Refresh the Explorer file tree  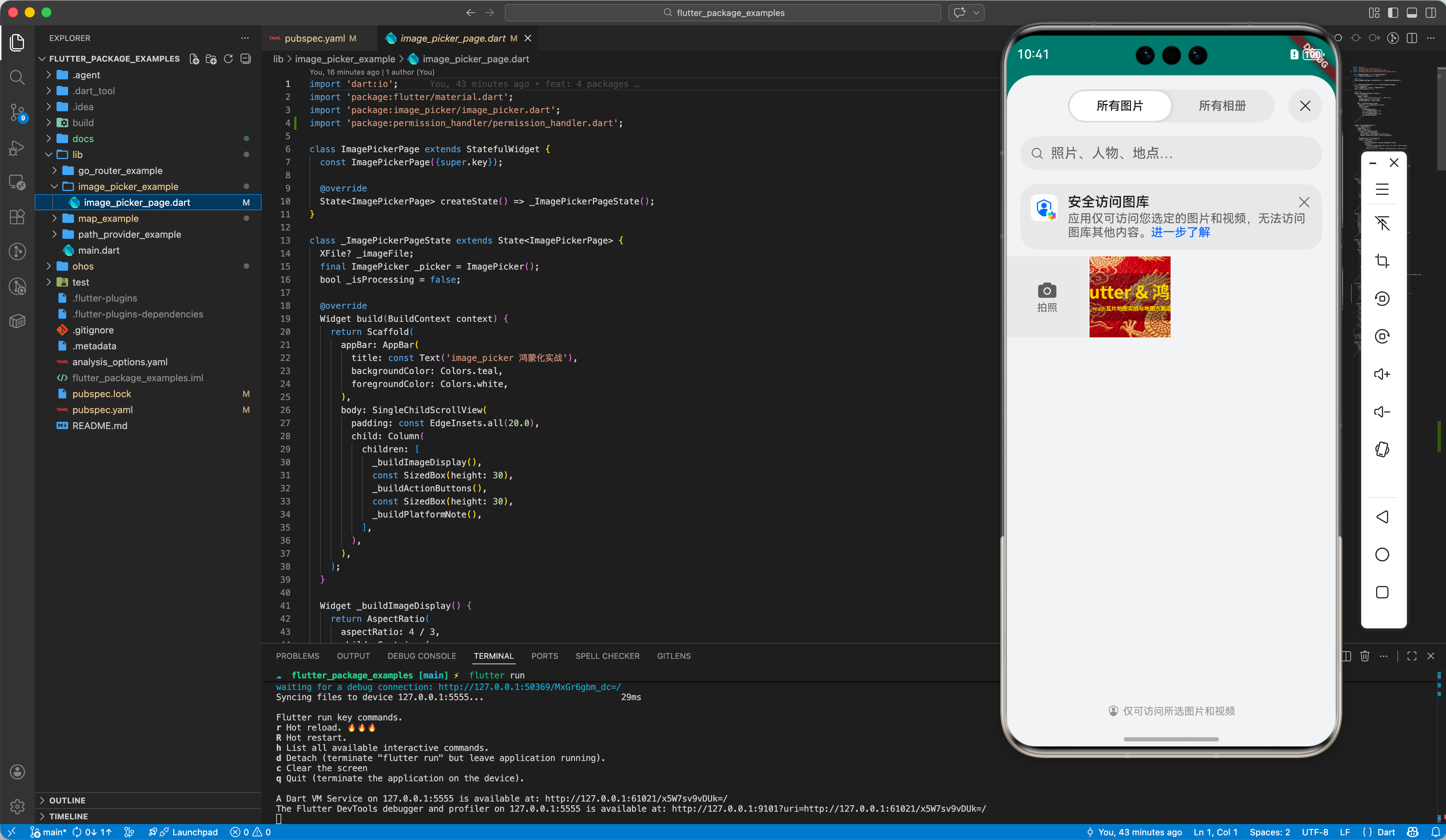pos(228,59)
